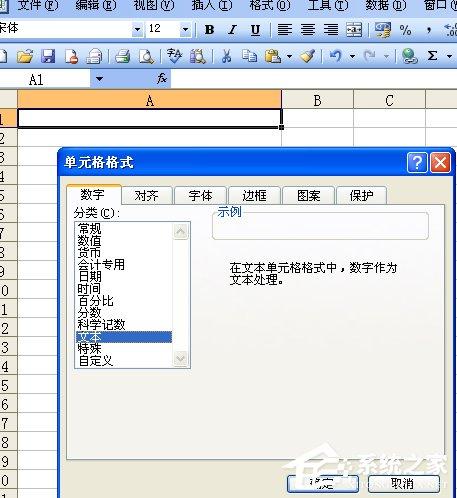Open the AutoSum dropdown arrow

(x=449, y=56)
